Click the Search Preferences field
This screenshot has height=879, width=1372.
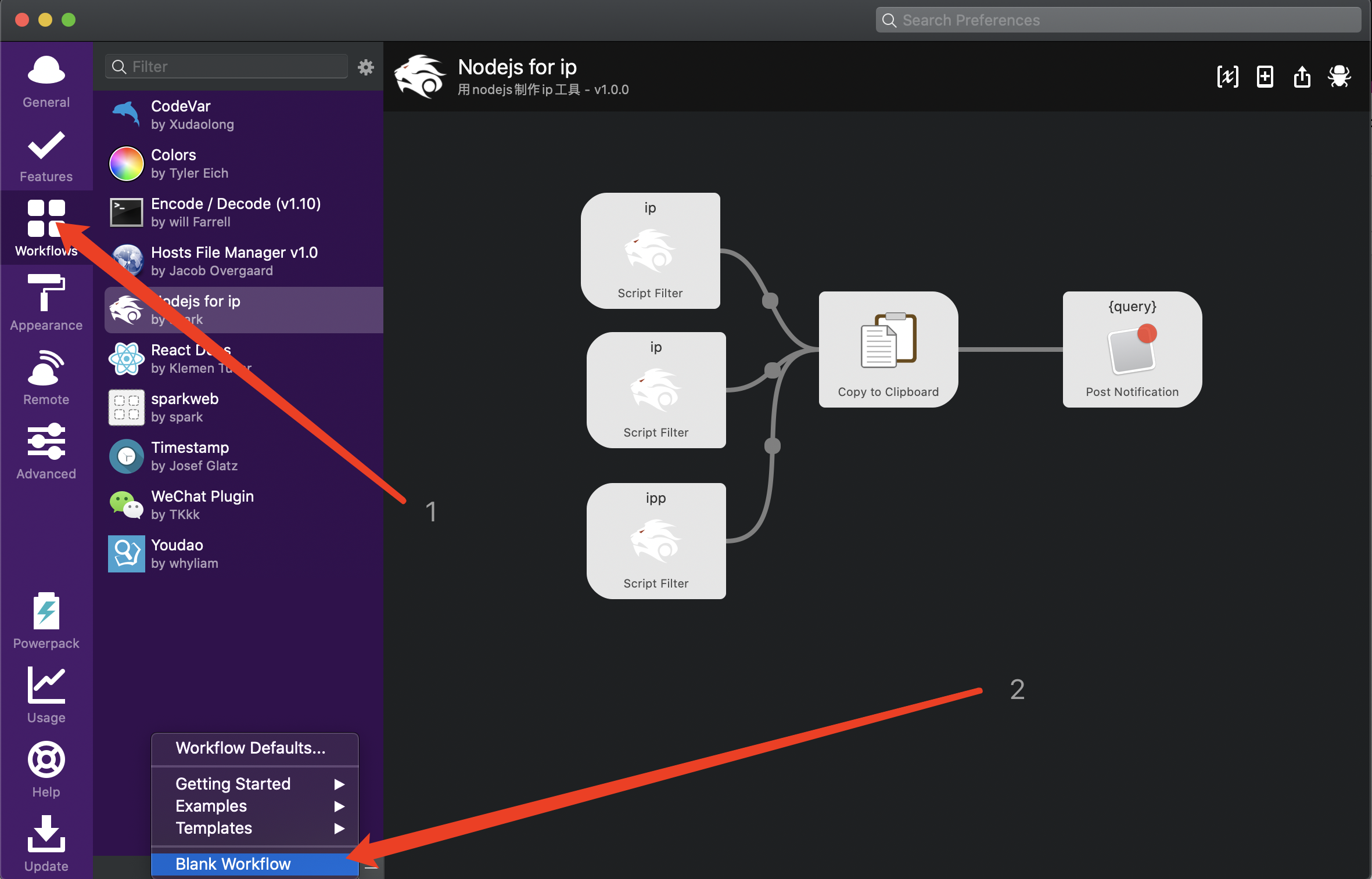pos(1118,20)
